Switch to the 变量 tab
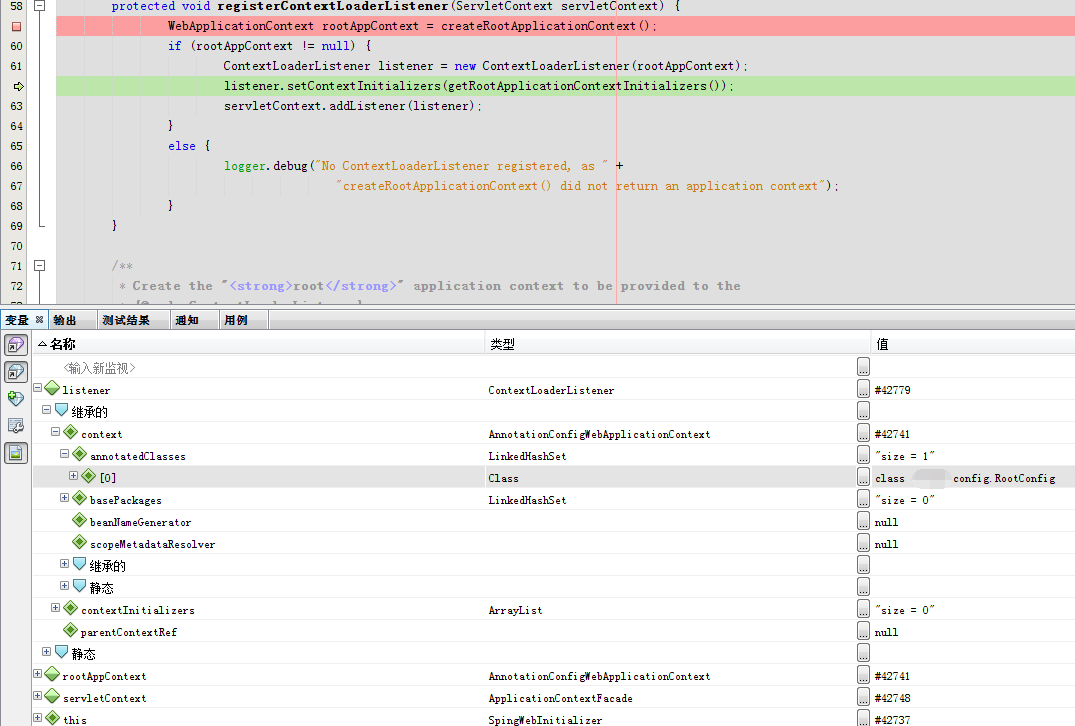The height and width of the screenshot is (726, 1075). pyautogui.click(x=17, y=320)
